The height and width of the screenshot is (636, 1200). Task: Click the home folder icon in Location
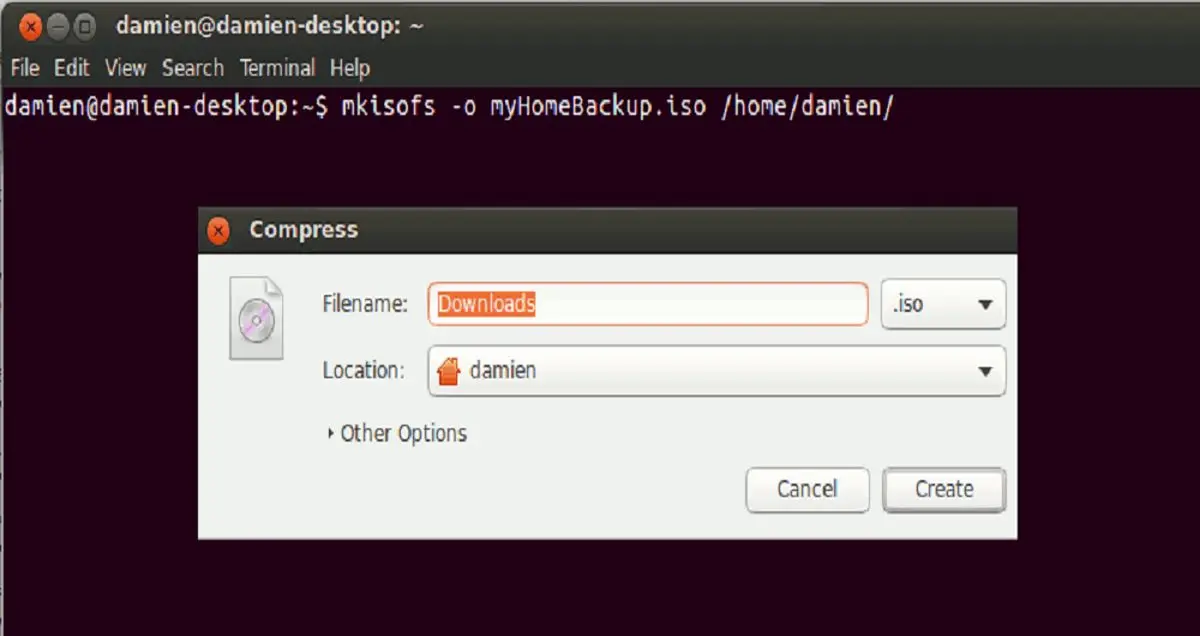450,371
